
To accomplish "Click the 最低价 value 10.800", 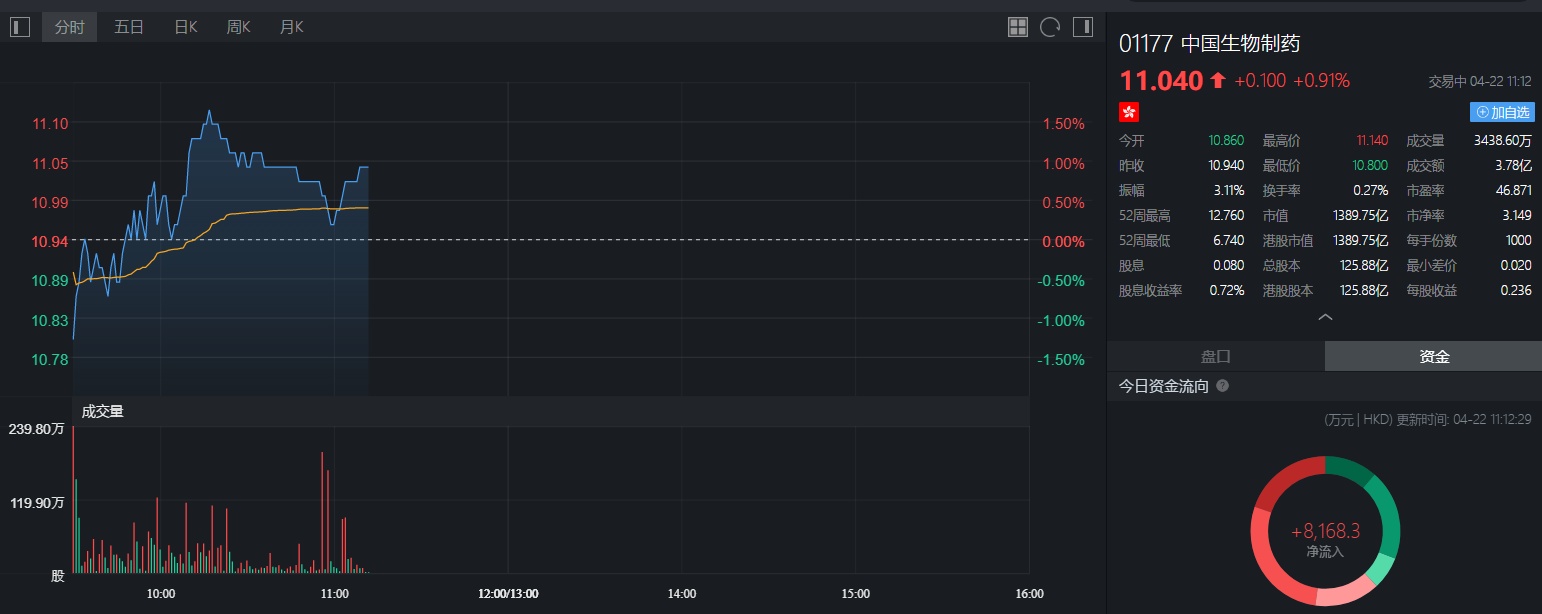I will pos(1370,166).
